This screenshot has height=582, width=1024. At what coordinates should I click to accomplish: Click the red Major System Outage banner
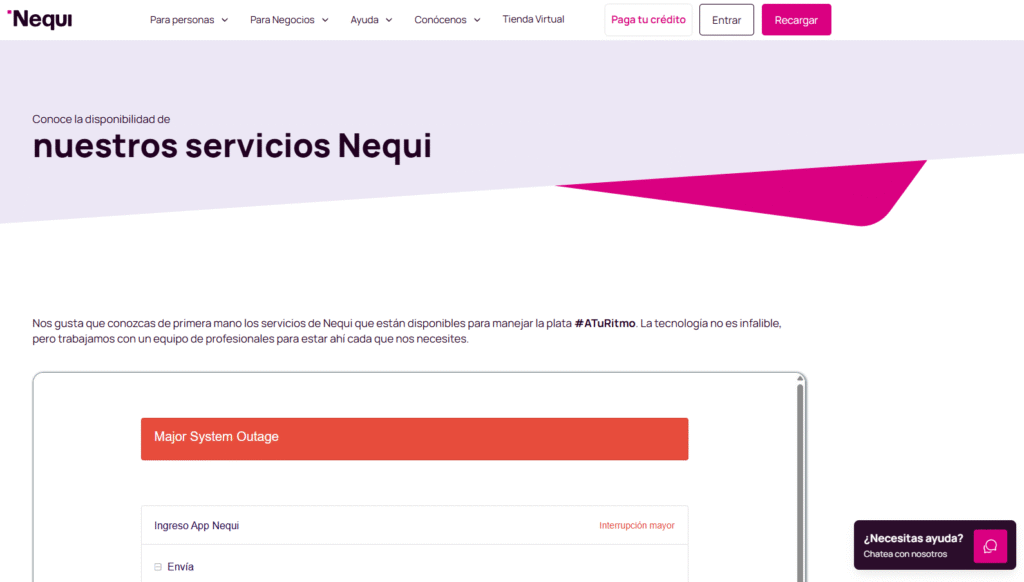click(x=414, y=439)
